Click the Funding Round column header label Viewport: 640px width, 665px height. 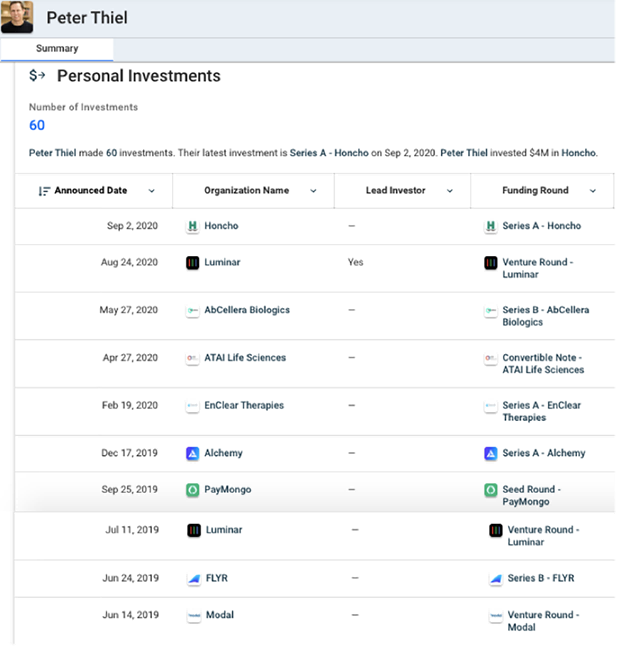click(535, 190)
